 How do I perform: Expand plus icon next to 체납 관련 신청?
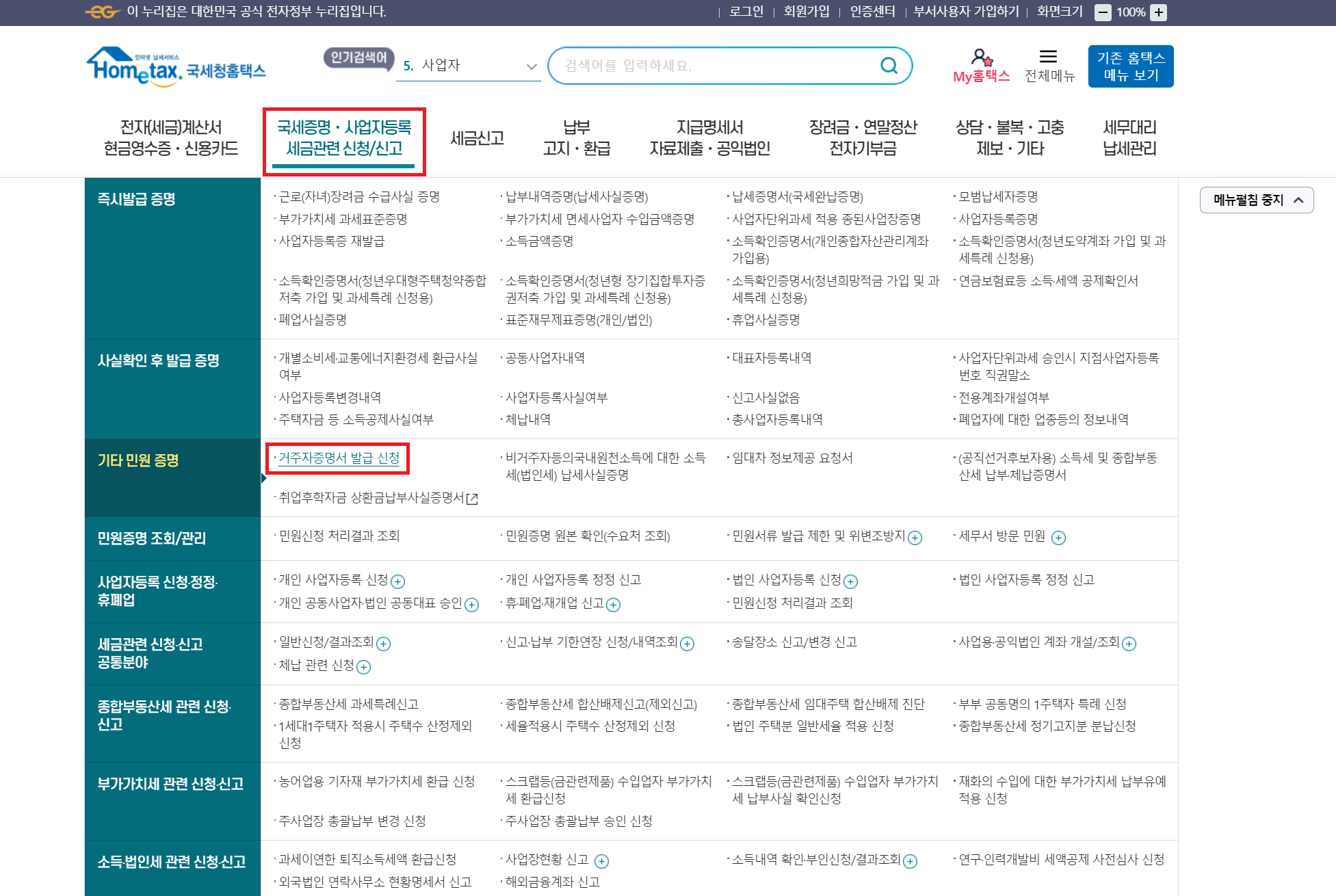pos(363,667)
